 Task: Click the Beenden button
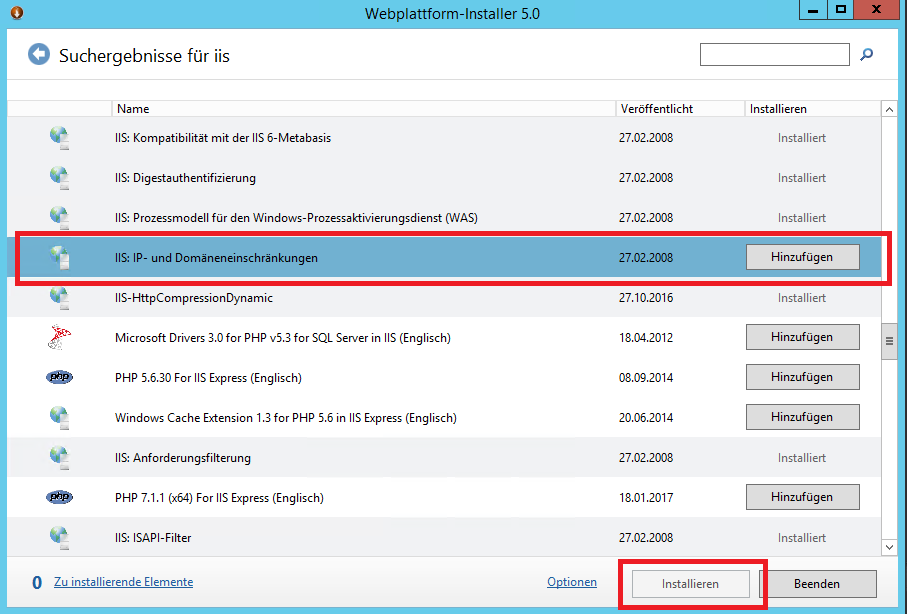point(820,583)
